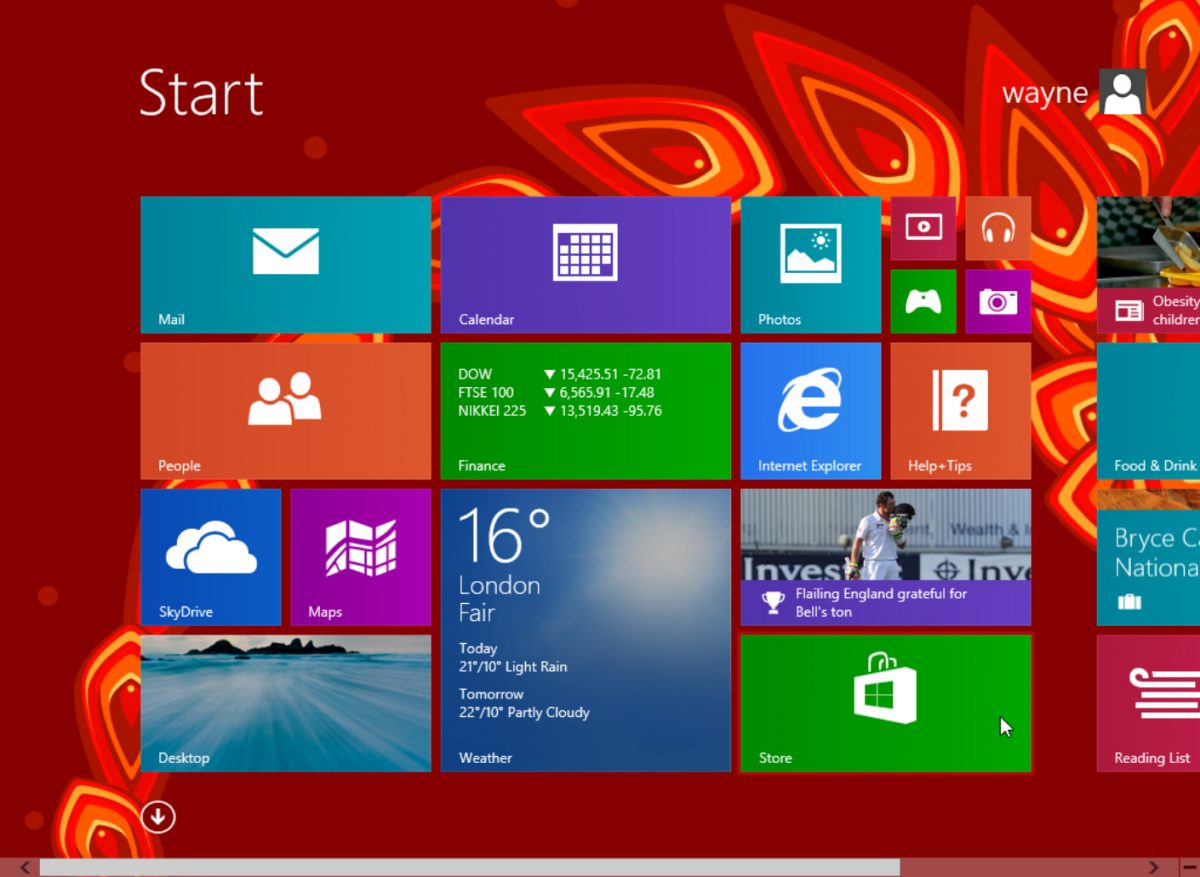Open the Desktop tile
Screen dimensions: 1200x877
(285, 703)
